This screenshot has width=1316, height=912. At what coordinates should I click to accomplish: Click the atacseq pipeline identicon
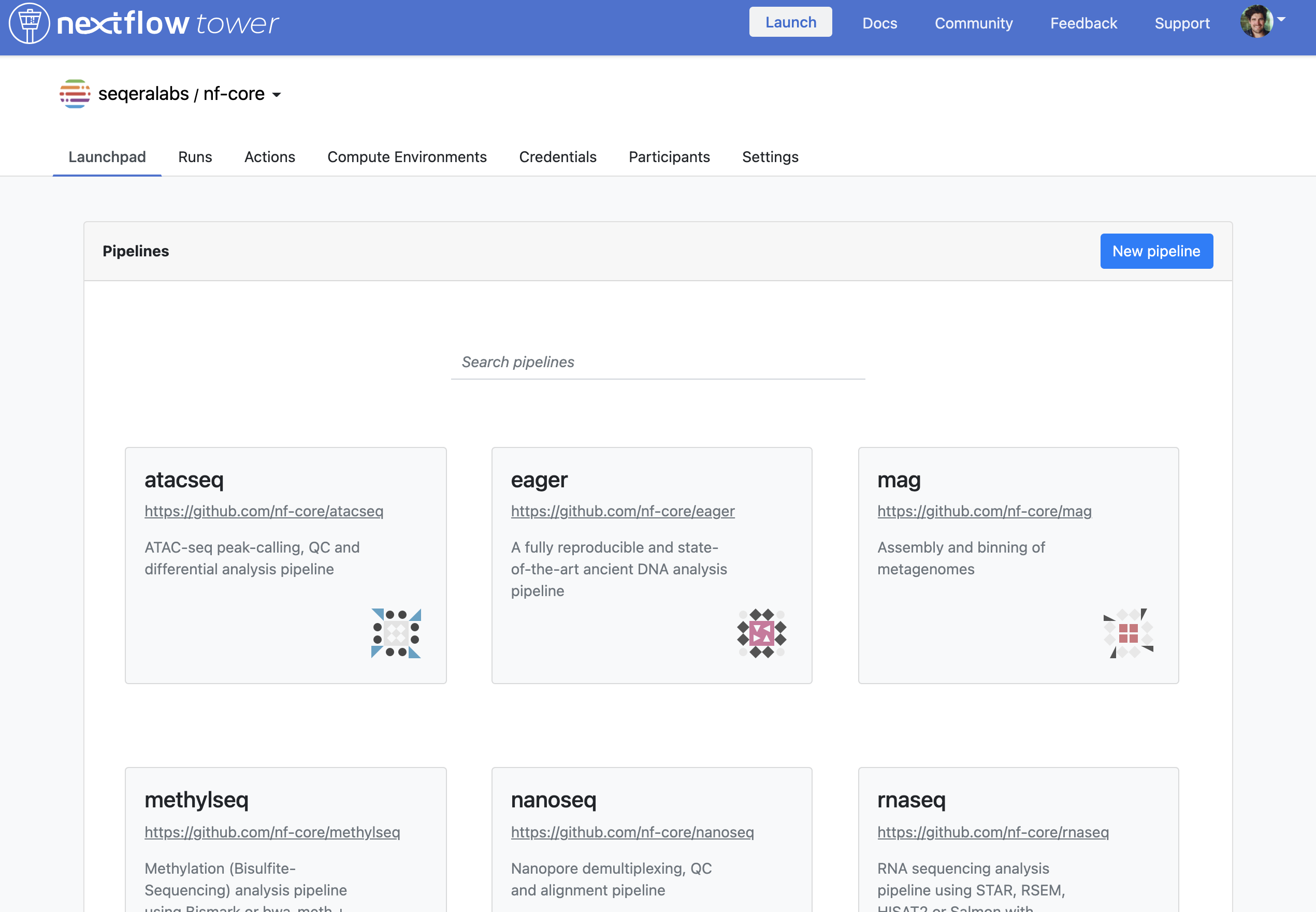[396, 633]
